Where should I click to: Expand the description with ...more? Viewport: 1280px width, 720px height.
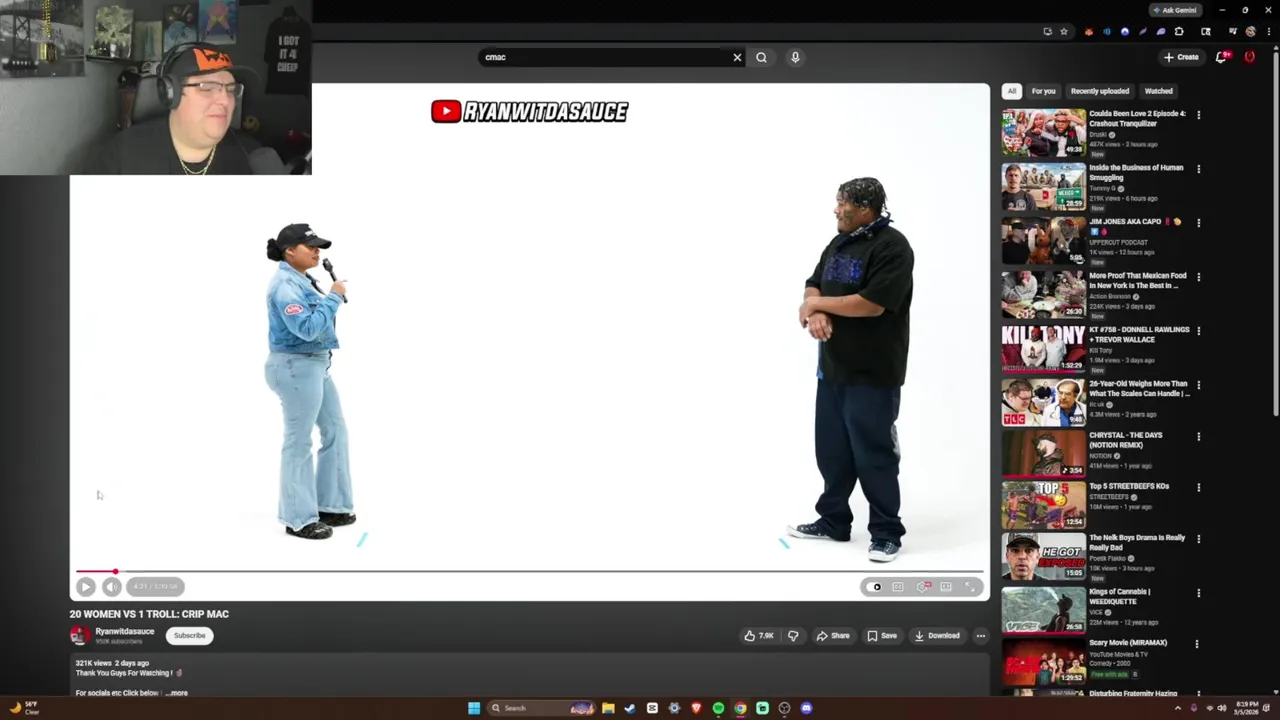176,693
